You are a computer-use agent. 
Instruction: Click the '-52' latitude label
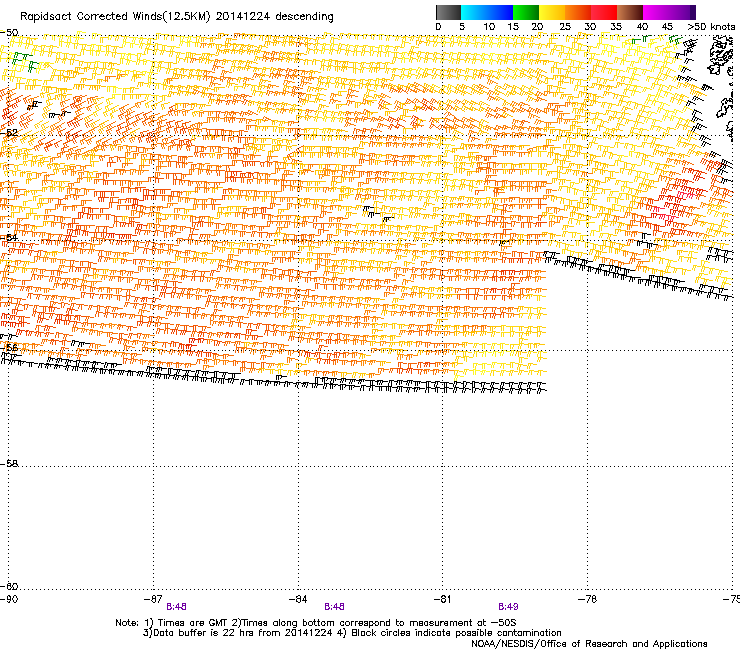pos(9,133)
